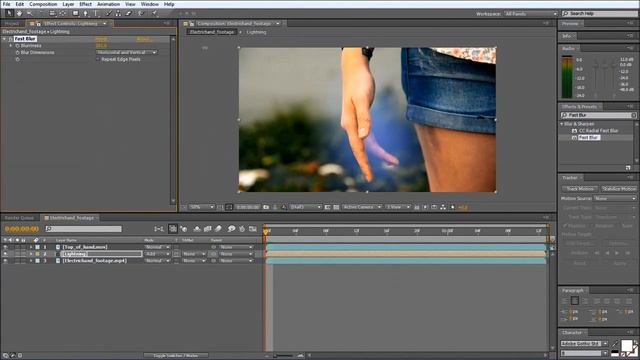The width and height of the screenshot is (640, 360).
Task: Open Motion Source dropdown in Tracker
Action: tap(615, 198)
